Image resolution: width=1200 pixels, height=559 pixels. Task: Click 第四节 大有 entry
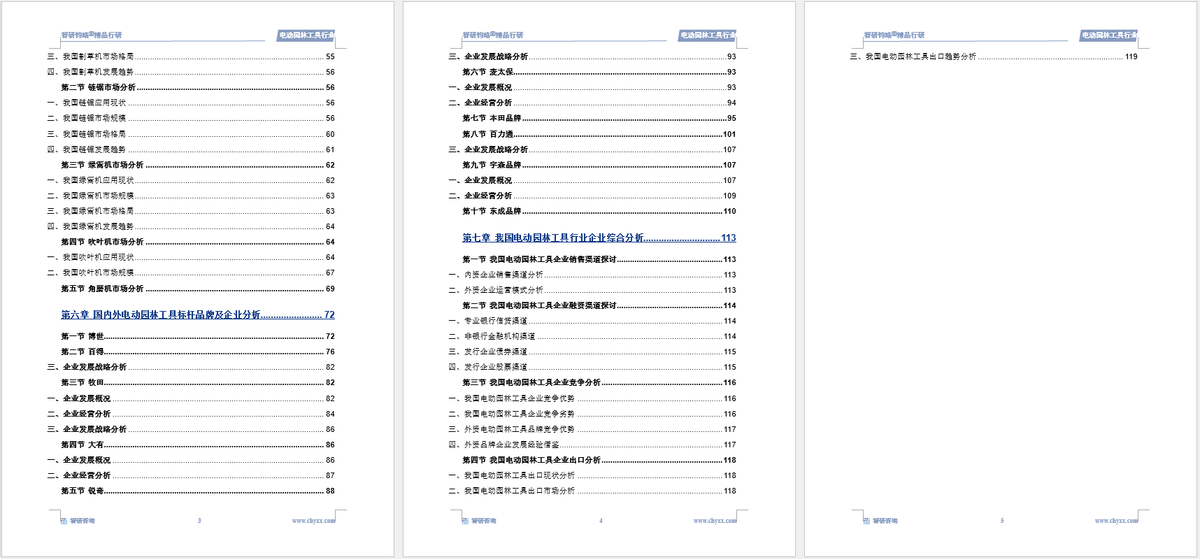pos(197,444)
